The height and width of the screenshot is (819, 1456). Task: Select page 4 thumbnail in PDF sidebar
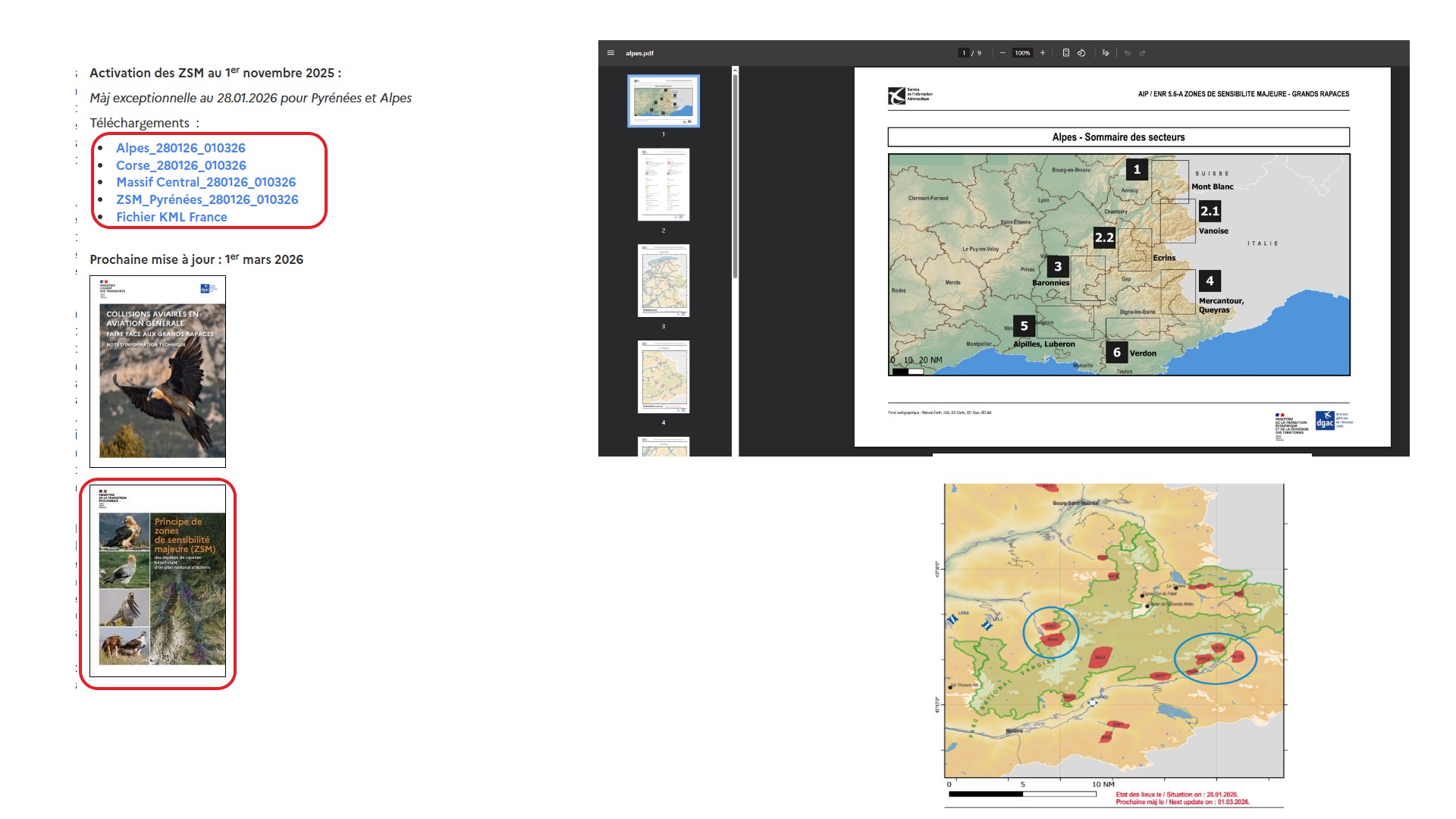664,376
